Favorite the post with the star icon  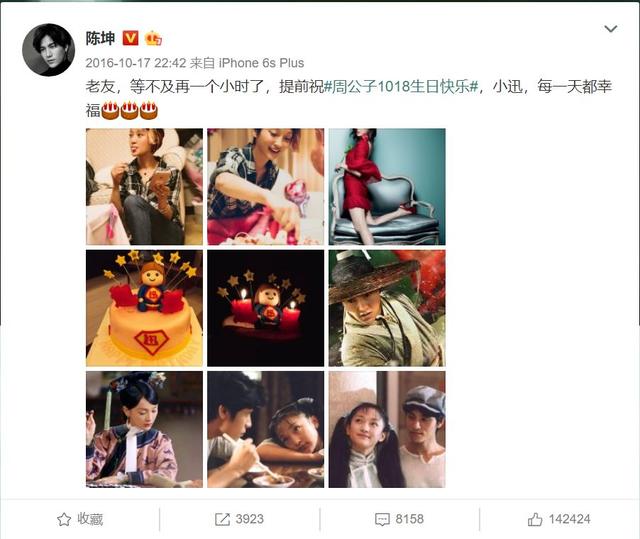(64, 519)
